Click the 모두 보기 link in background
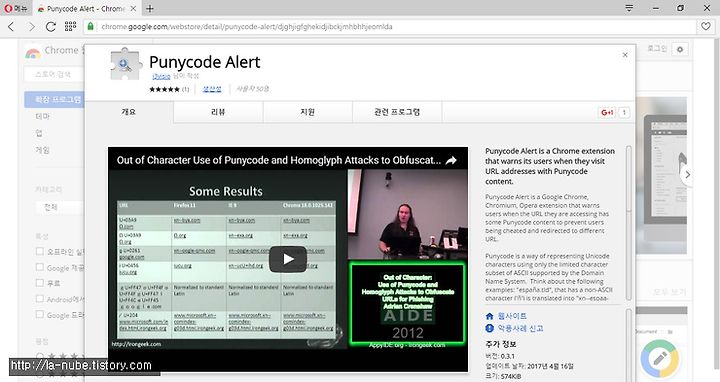This screenshot has width=720, height=382. pos(669,292)
